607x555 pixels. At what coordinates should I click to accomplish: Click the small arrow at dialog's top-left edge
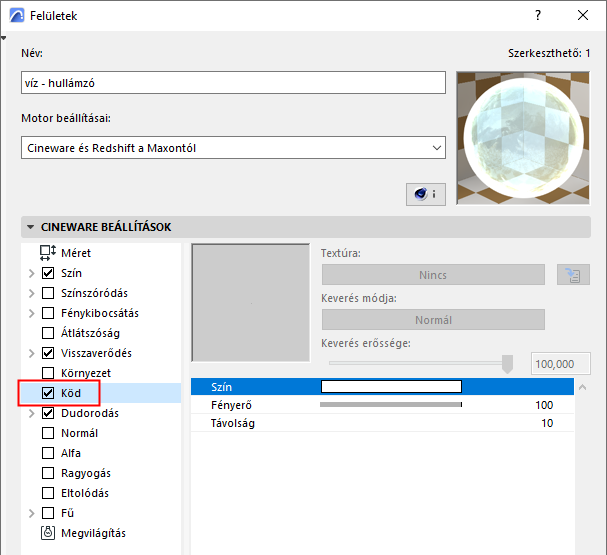(3, 38)
